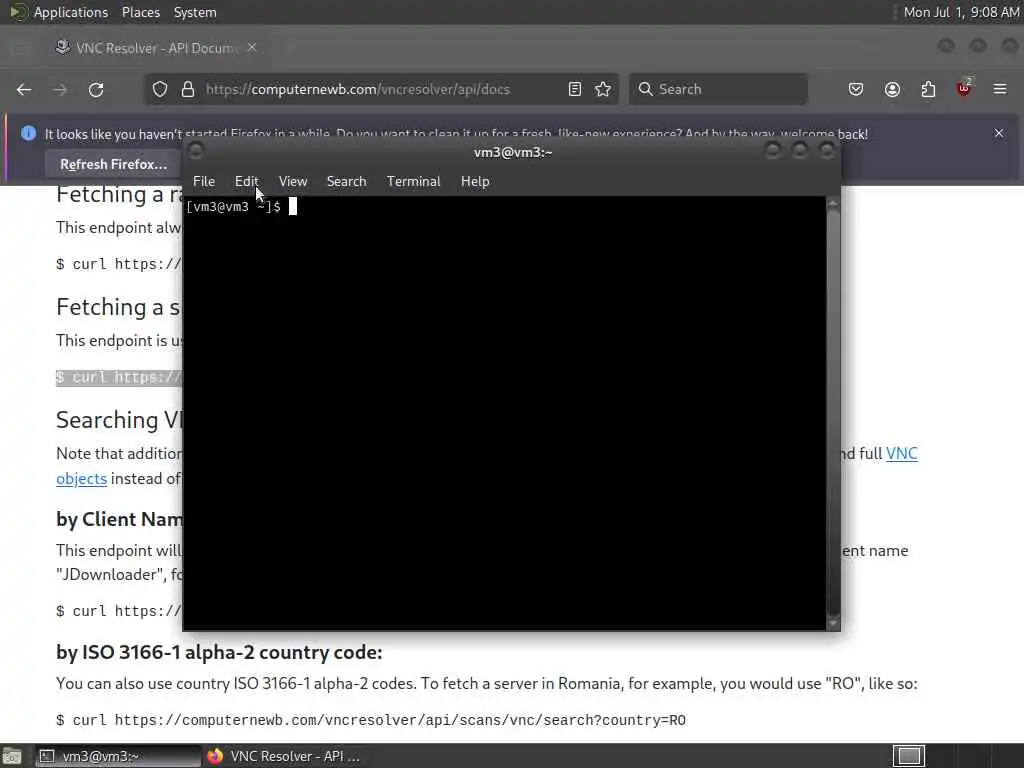Open the terminal Edit menu
This screenshot has width=1024, height=768.
pyautogui.click(x=246, y=182)
